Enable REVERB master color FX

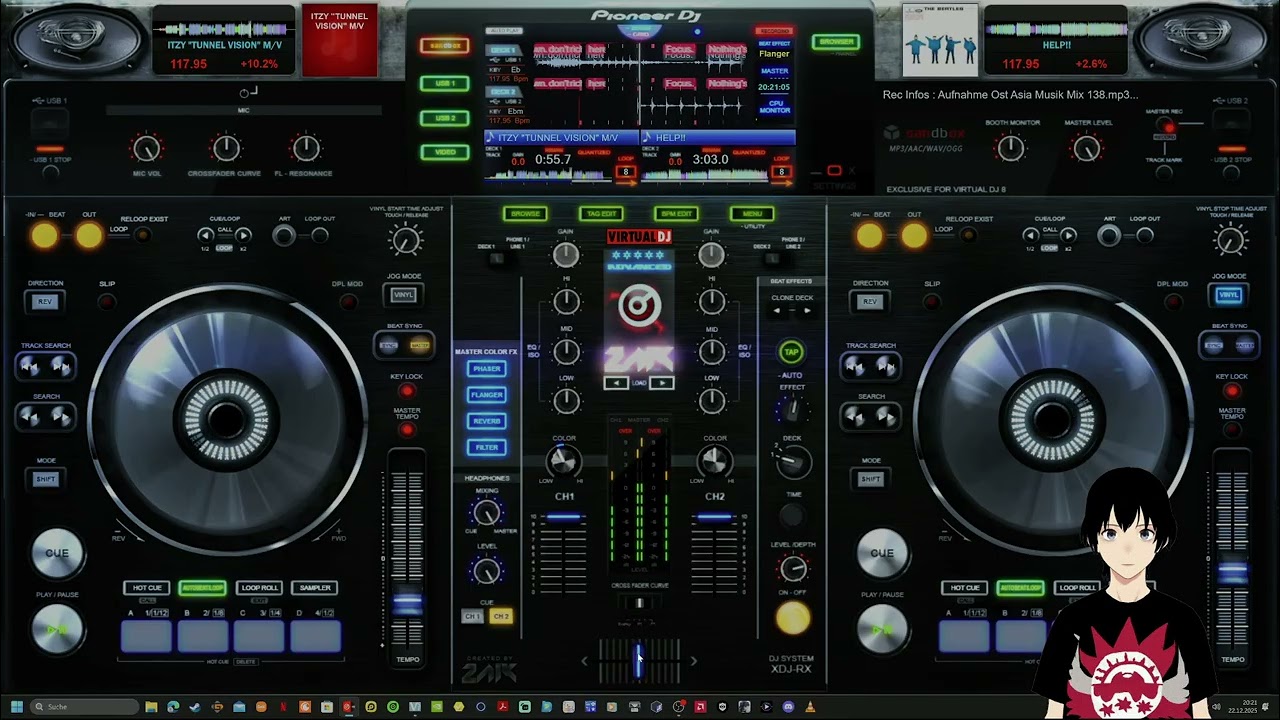tap(487, 421)
